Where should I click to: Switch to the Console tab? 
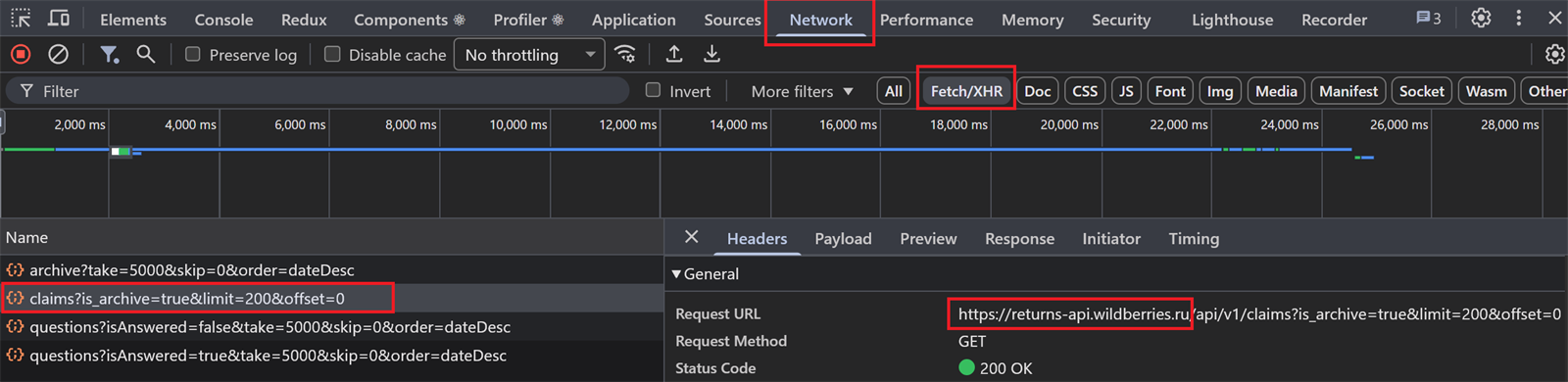(223, 20)
